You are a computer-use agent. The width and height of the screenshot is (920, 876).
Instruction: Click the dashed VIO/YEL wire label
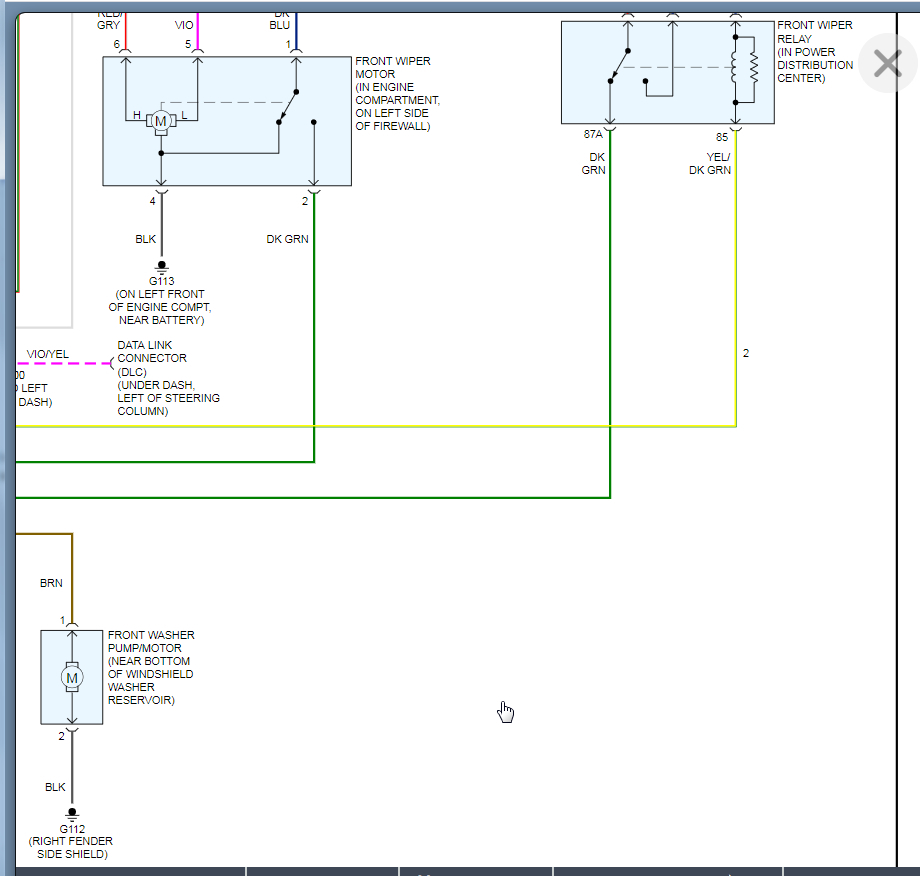coord(48,354)
